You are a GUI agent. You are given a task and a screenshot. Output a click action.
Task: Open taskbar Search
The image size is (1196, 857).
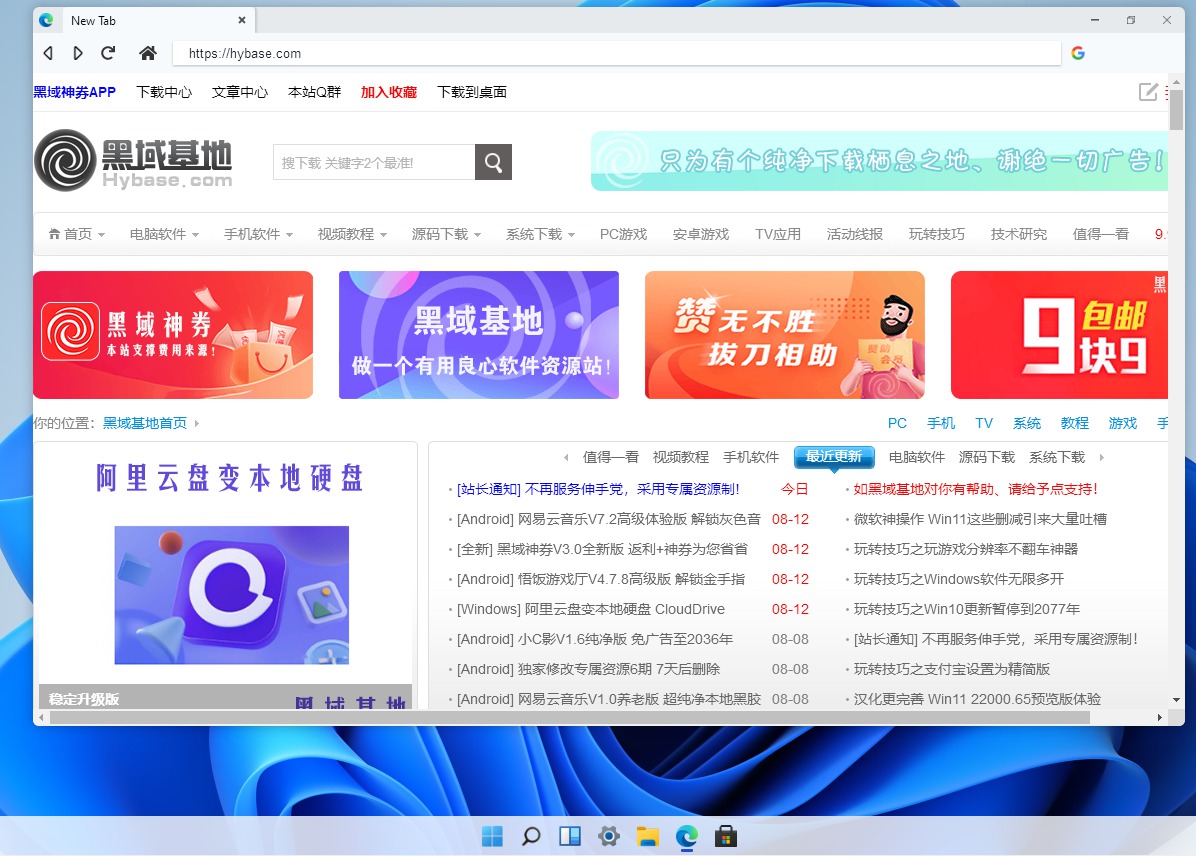pyautogui.click(x=531, y=836)
